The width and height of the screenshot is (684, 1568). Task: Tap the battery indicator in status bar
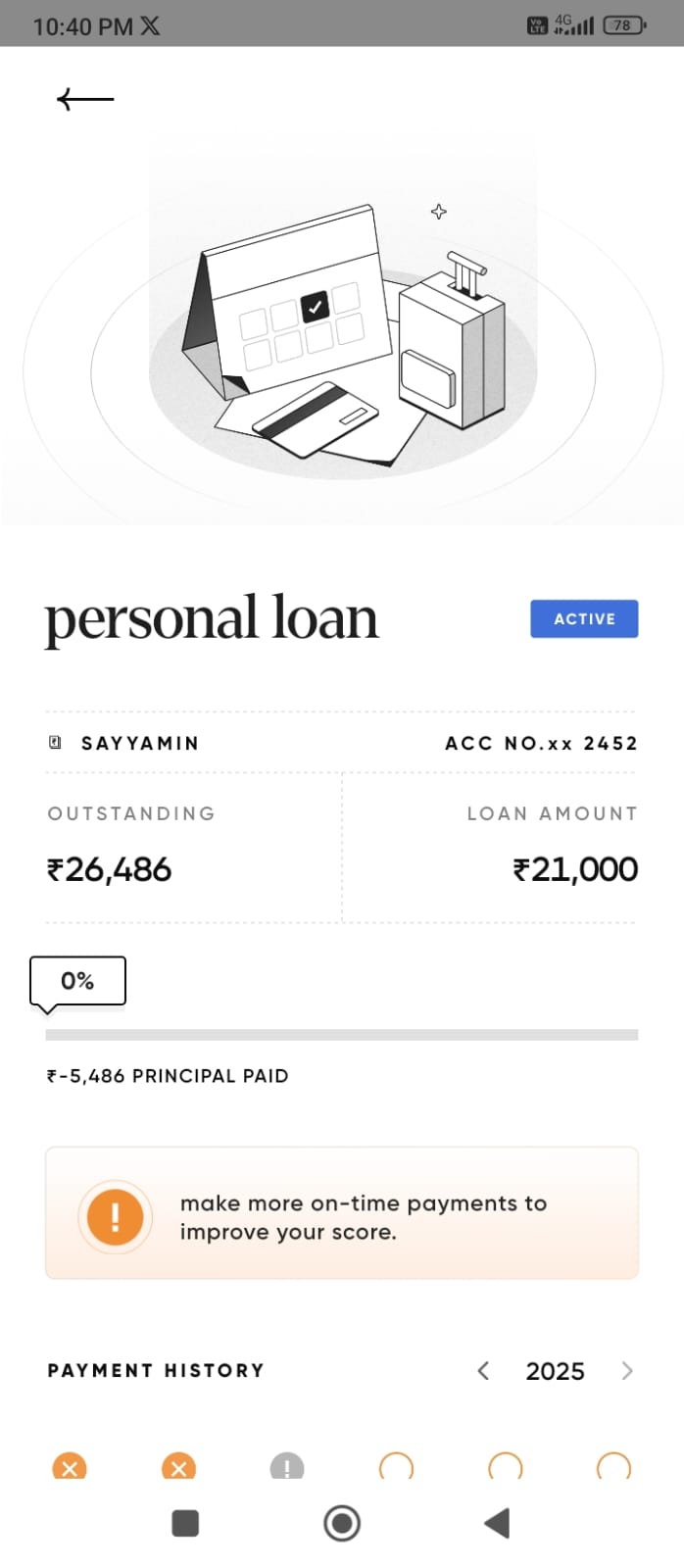pos(624,25)
